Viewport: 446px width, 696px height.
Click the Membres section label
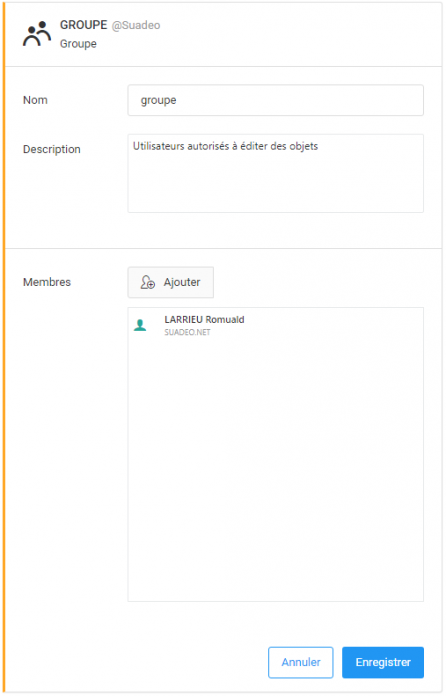coord(47,282)
